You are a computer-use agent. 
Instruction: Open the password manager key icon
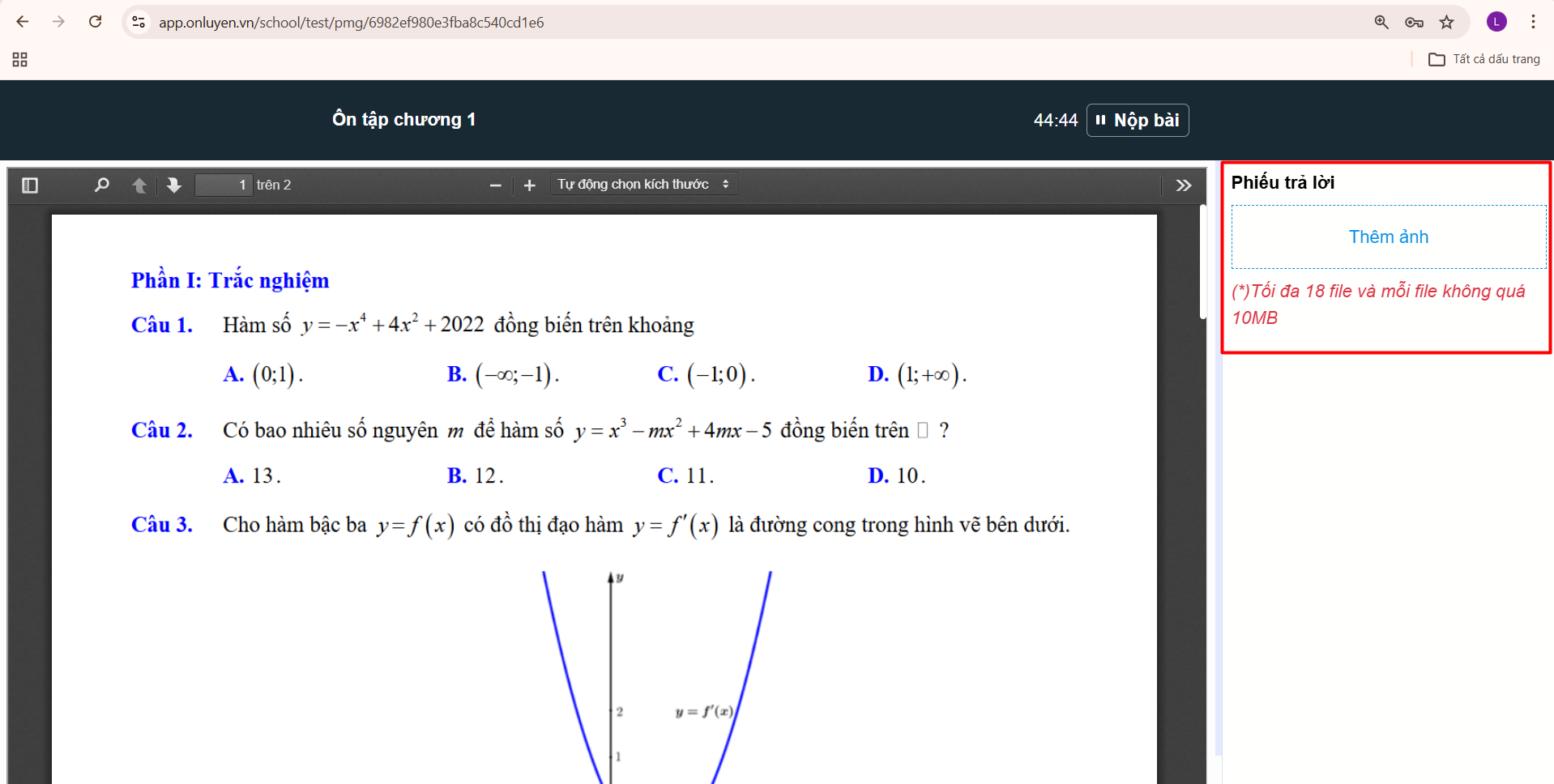click(x=1414, y=22)
